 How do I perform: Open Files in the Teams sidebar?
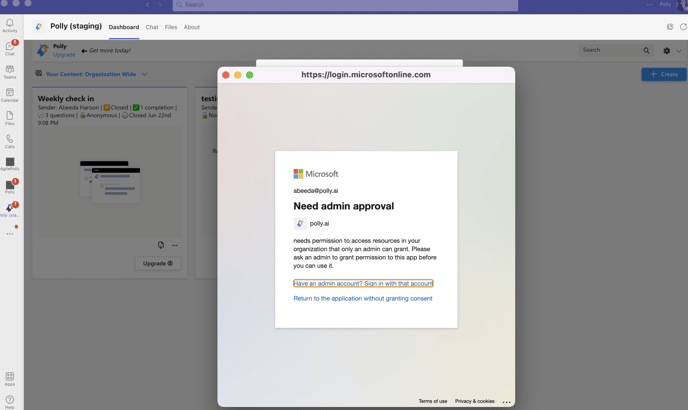(x=10, y=118)
